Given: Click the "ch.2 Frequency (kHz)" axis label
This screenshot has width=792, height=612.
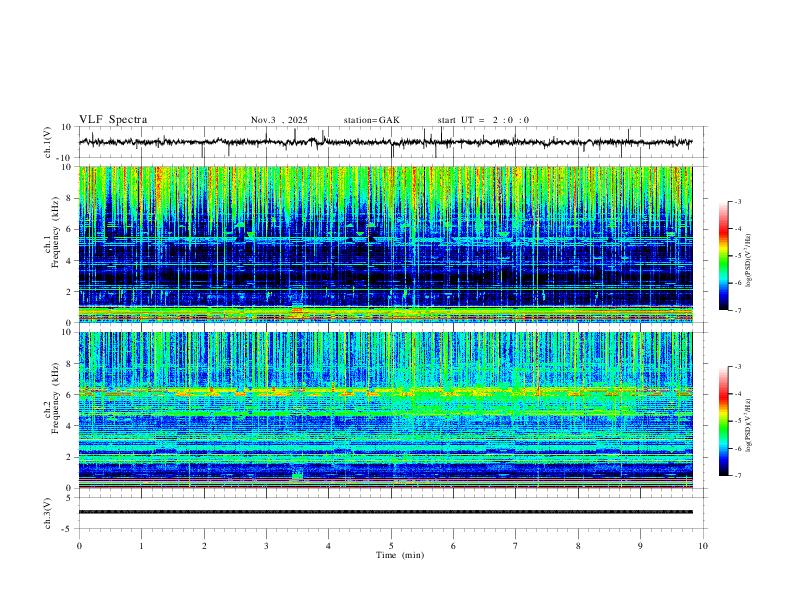Looking at the screenshot, I should (x=53, y=398).
